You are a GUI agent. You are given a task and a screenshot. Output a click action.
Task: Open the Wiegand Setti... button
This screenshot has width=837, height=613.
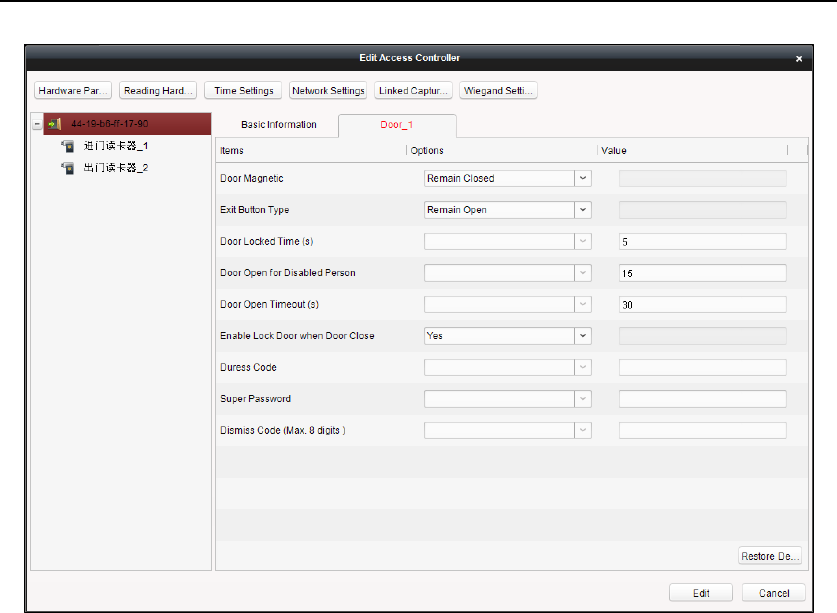[498, 91]
